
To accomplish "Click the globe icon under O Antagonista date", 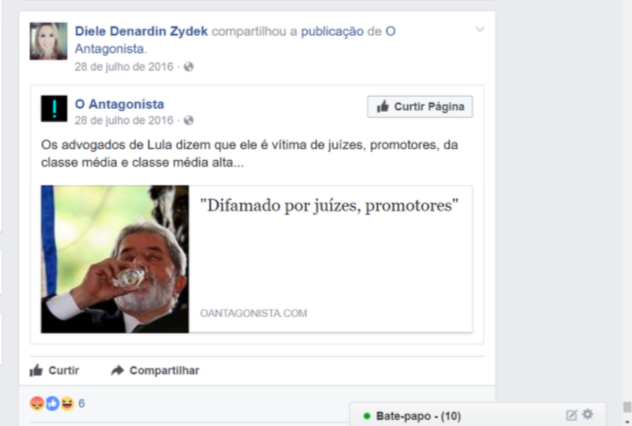I will [189, 121].
